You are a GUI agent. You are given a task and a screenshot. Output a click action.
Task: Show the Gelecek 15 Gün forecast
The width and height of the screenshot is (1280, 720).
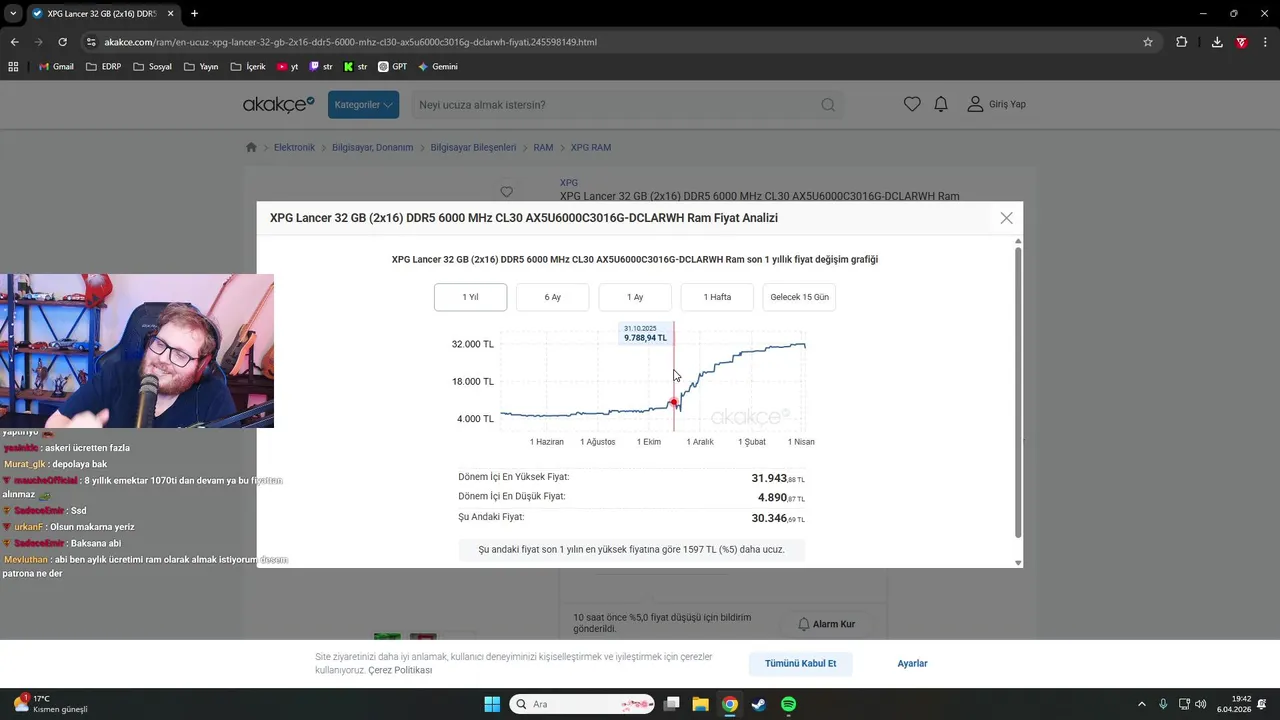[x=799, y=297]
